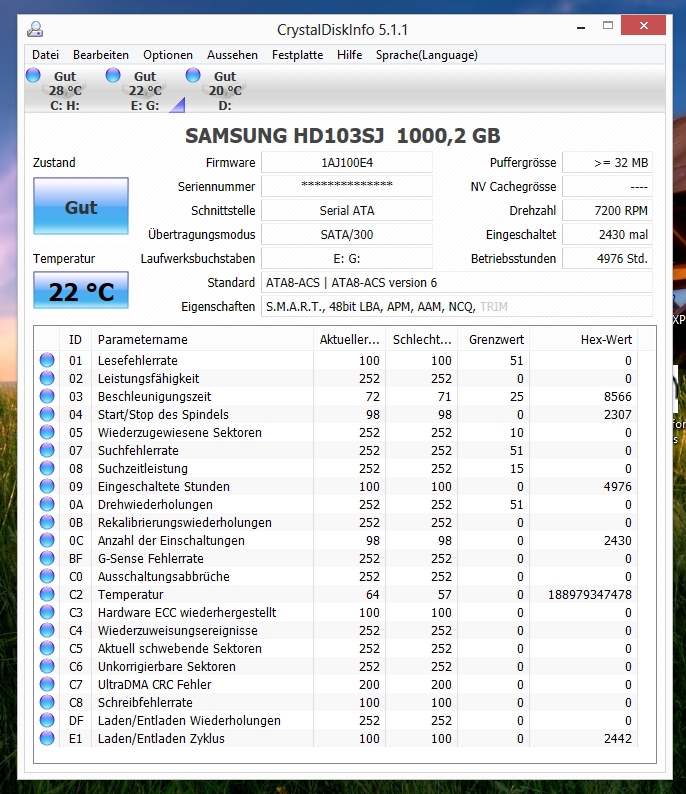Viewport: 686px width, 794px height.
Task: Click status orb of Leistungsfähigkeit row
Action: (x=47, y=378)
